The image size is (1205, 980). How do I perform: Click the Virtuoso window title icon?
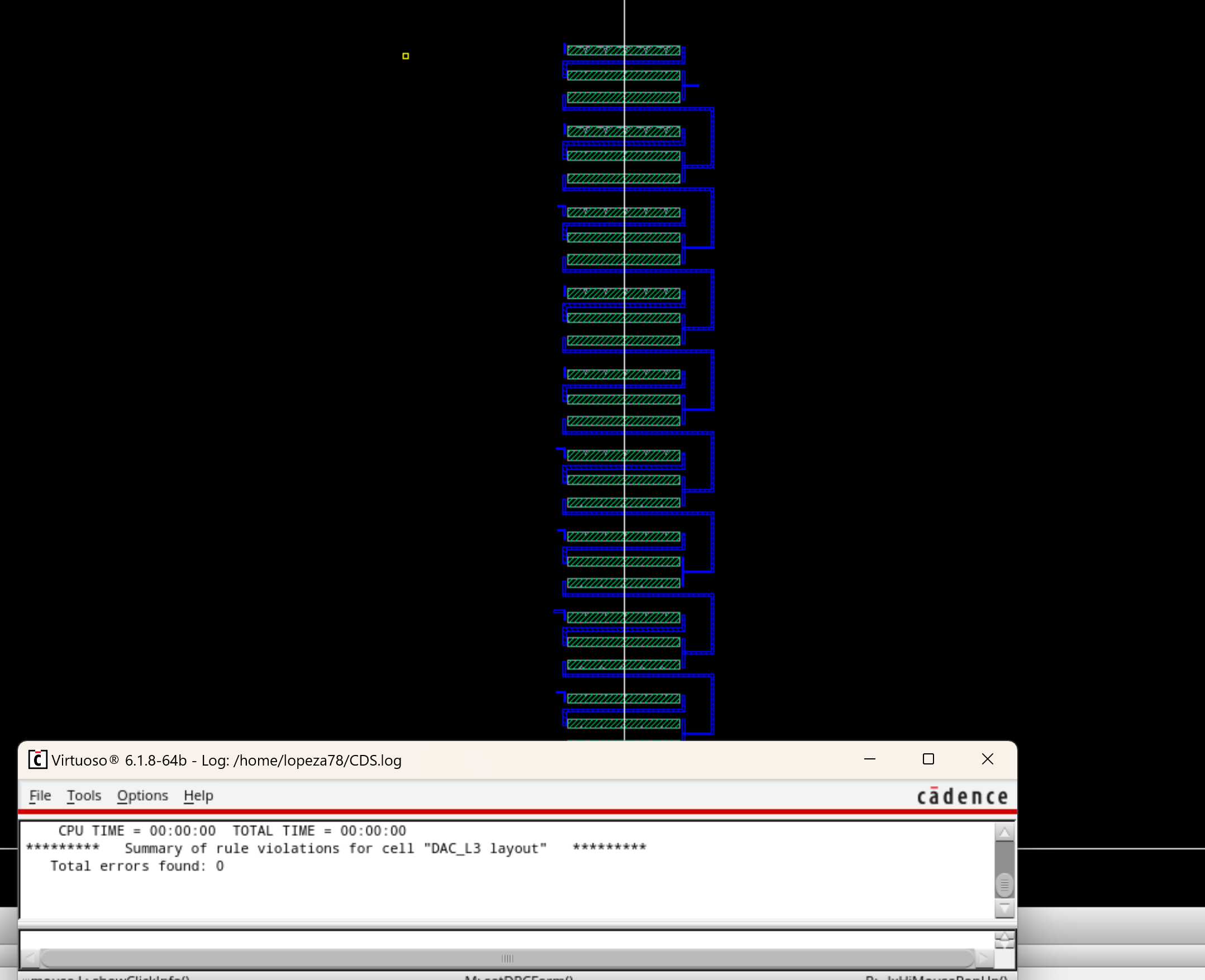tap(37, 760)
